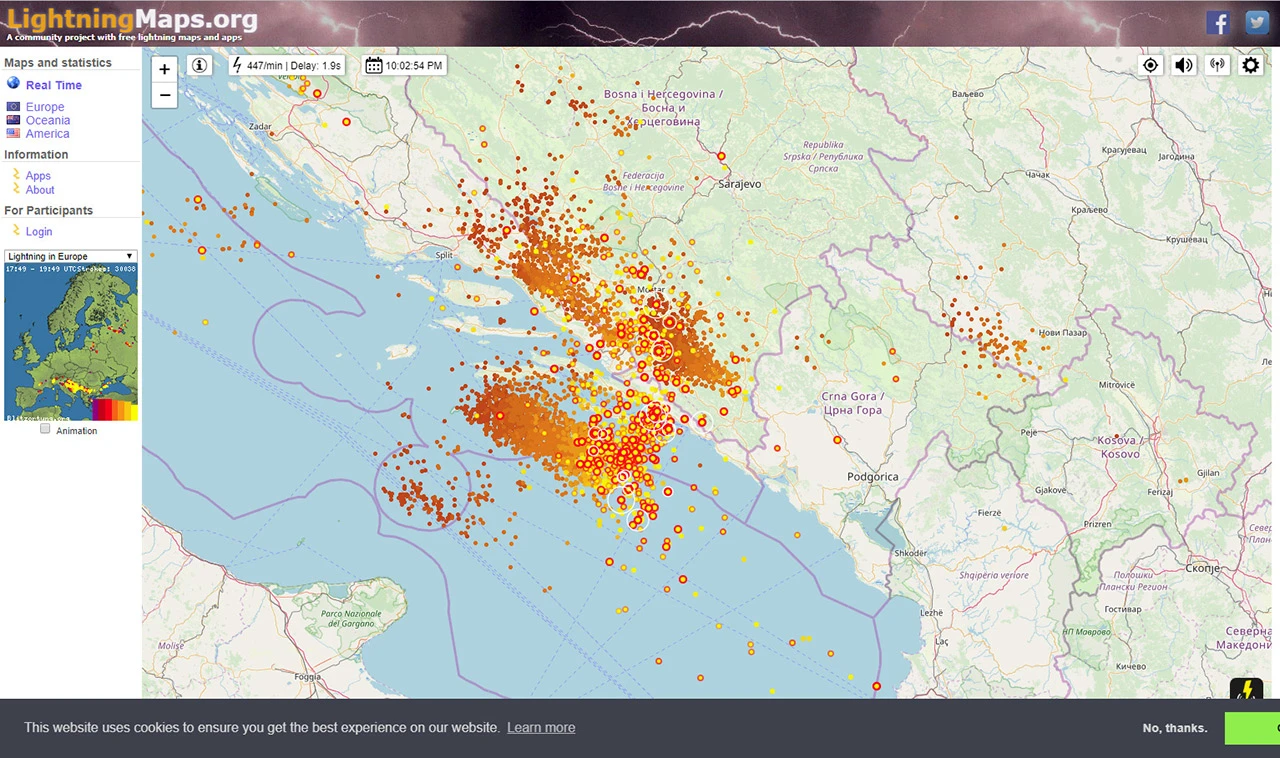Mute the lightning strike sound

[x=1184, y=65]
